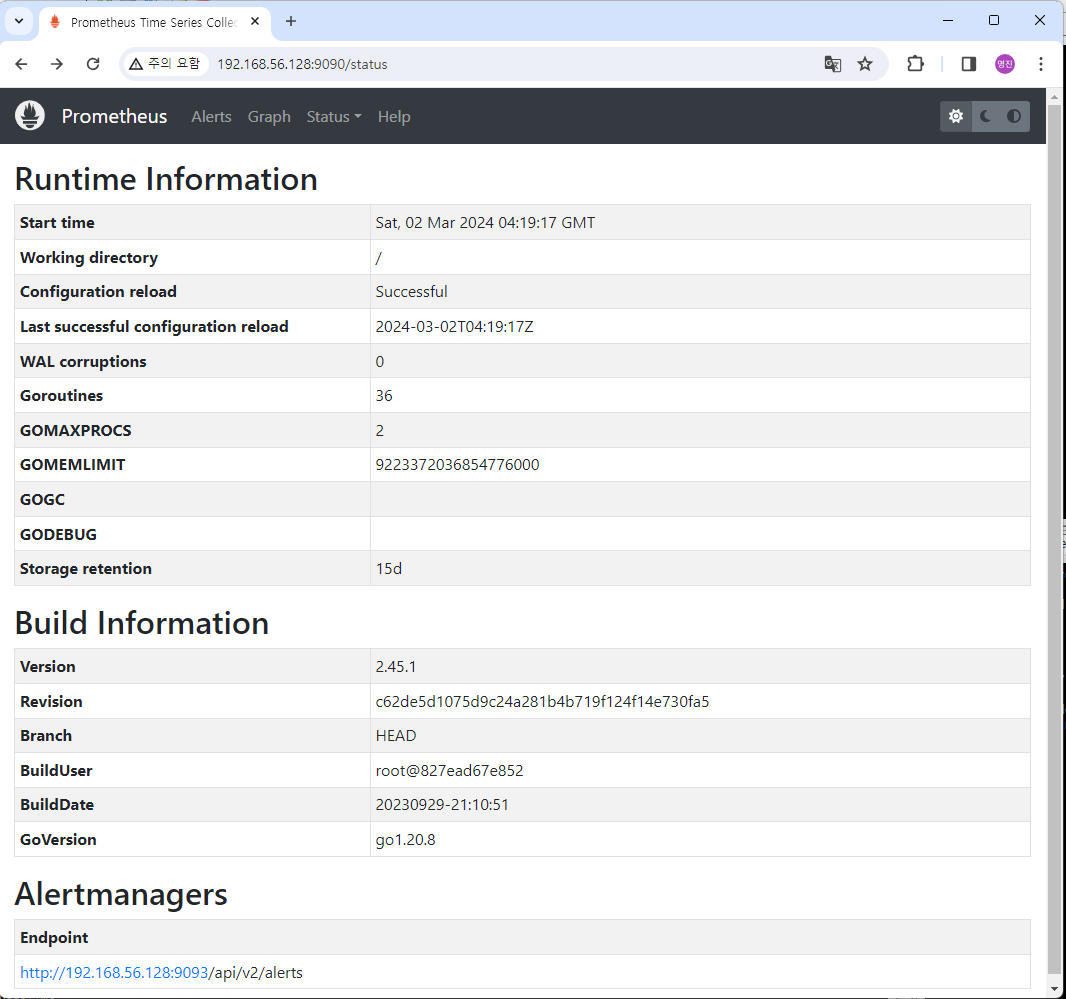This screenshot has height=999, width=1066.
Task: Click the 'GOMAXPROCS' row label
Action: click(75, 430)
